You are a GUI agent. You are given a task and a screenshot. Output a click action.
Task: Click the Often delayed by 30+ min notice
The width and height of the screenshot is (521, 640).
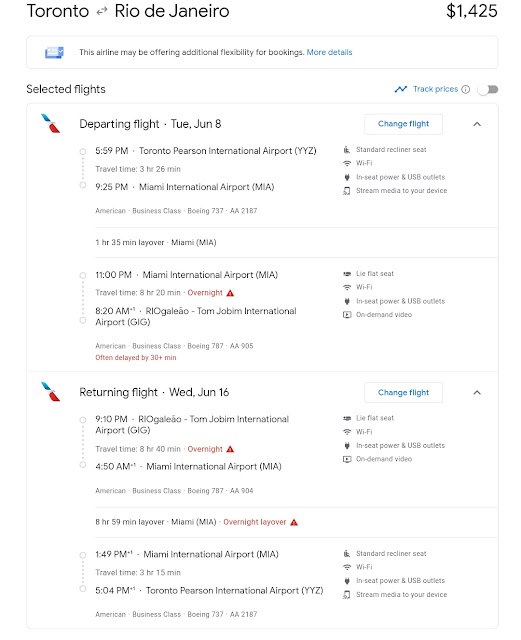pyautogui.click(x=136, y=358)
